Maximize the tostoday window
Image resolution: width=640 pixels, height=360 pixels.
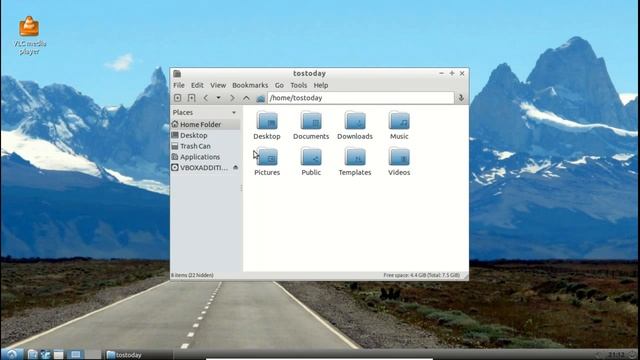pyautogui.click(x=452, y=73)
